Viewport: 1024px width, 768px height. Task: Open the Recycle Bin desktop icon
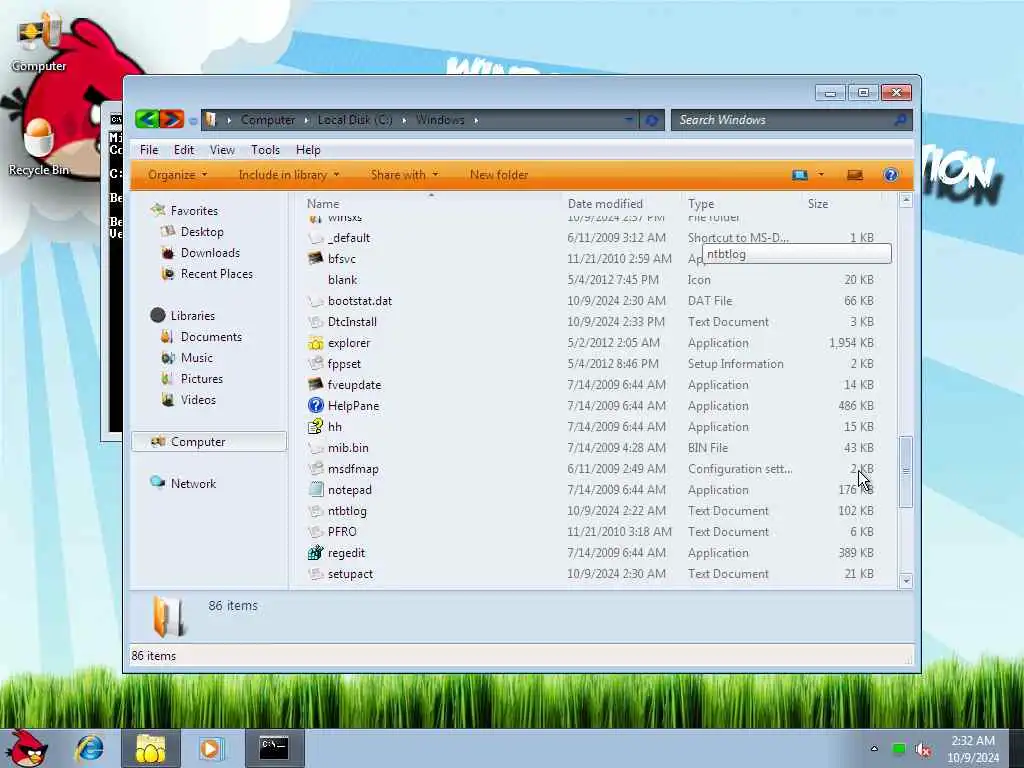coord(38,147)
